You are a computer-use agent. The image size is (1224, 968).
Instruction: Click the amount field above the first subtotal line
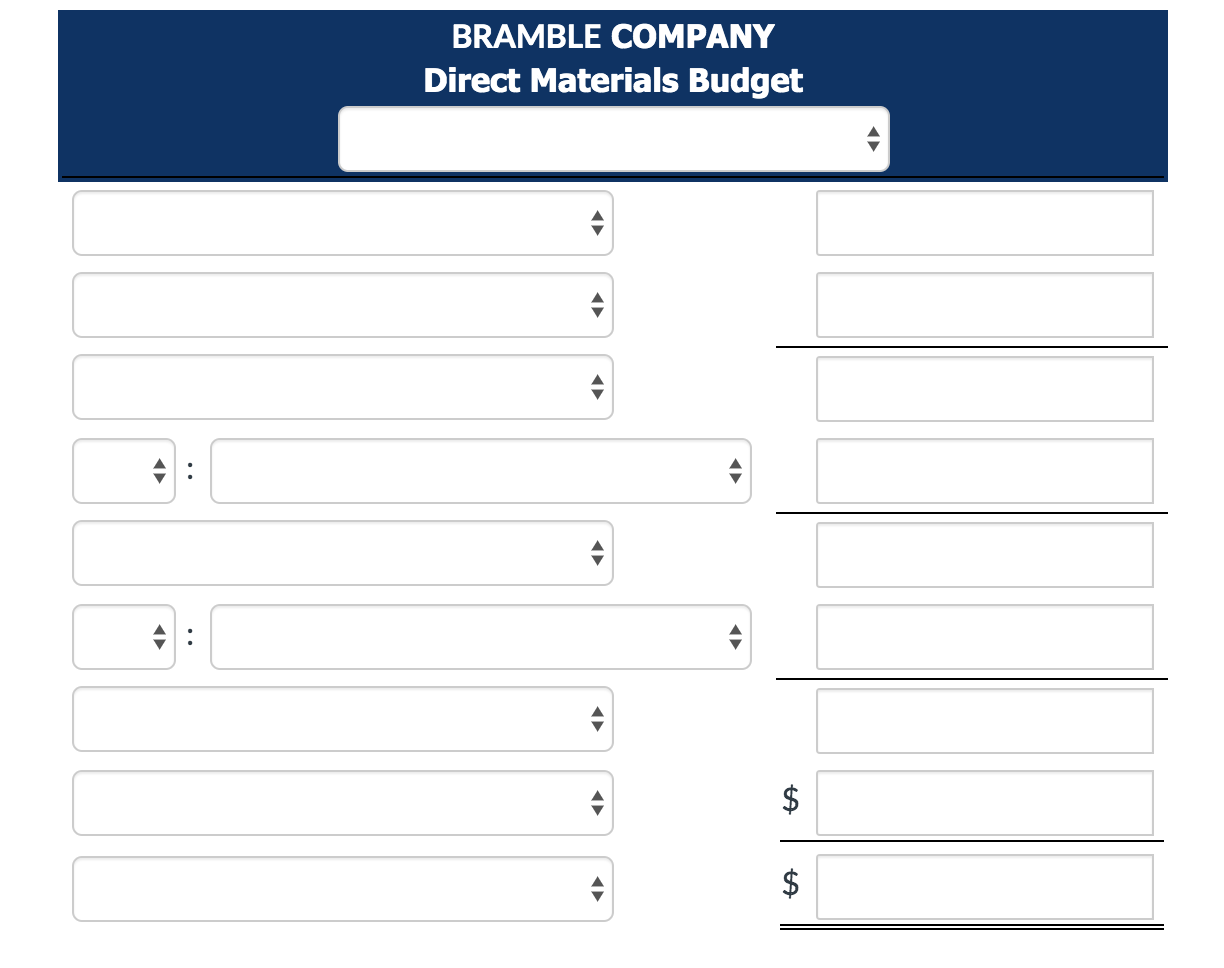point(985,305)
